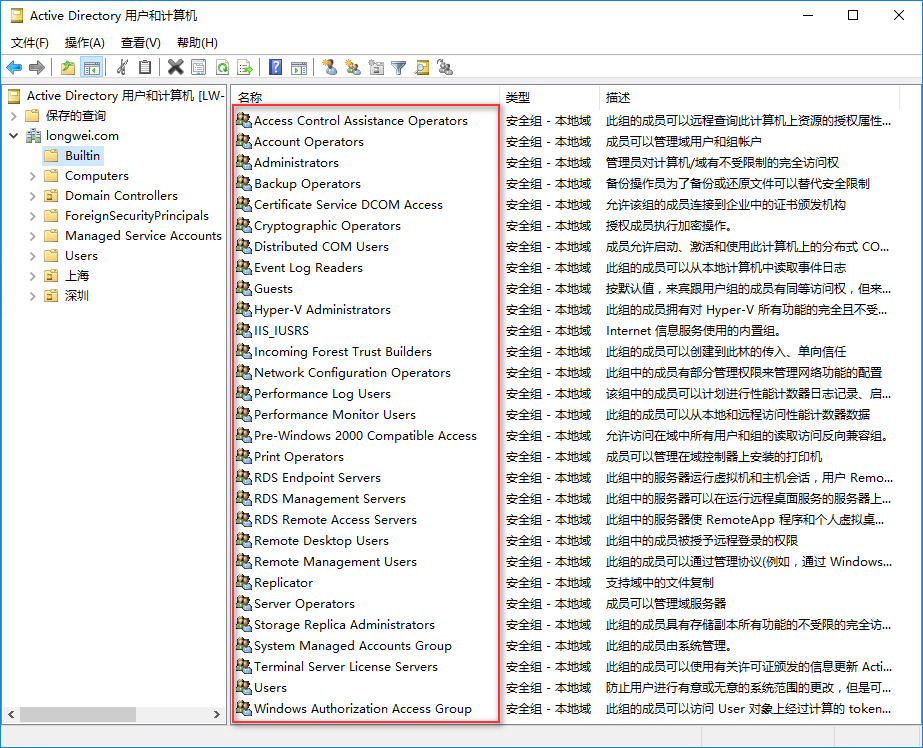Collapse the longwei.com domain node
The width and height of the screenshot is (923, 748).
tap(14, 136)
